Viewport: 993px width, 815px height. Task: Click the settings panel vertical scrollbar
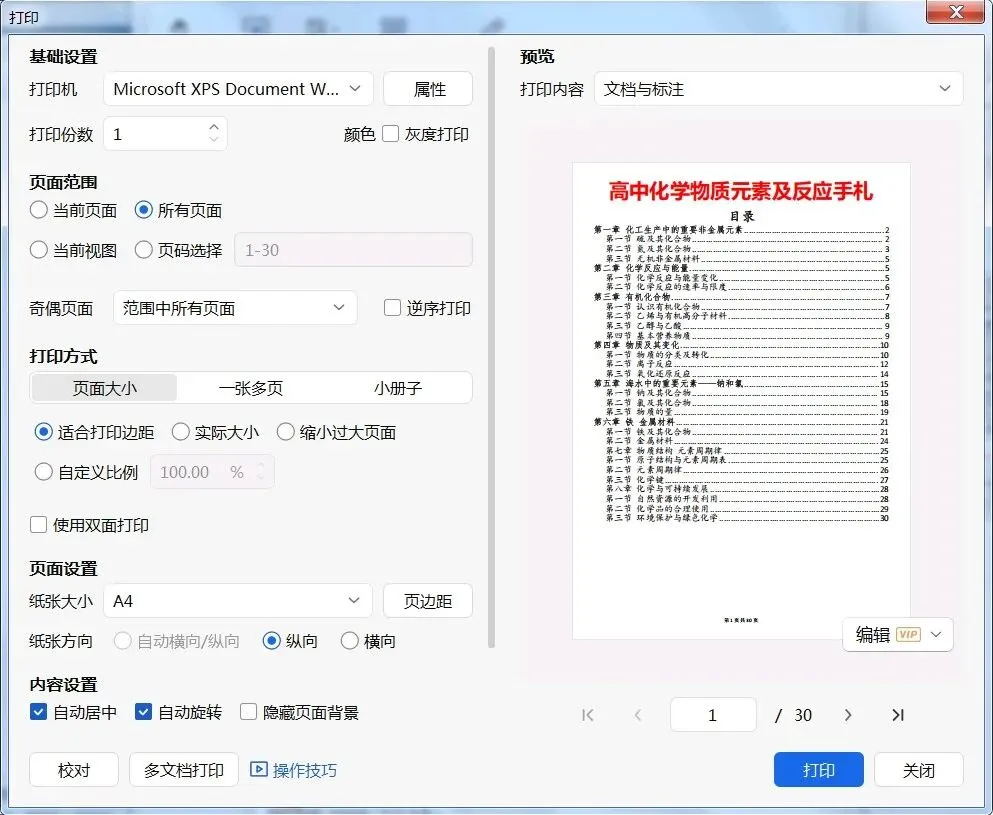(x=491, y=347)
